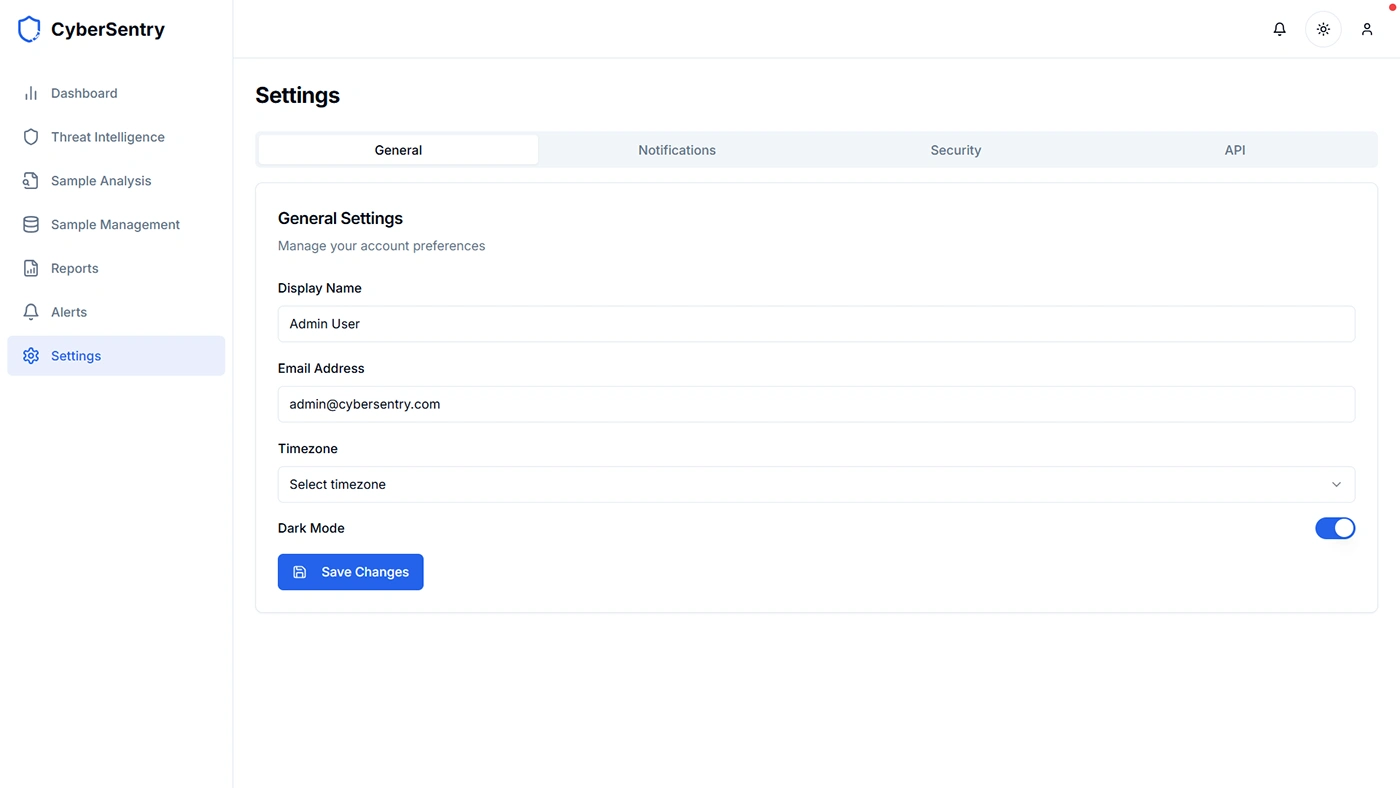Screen dimensions: 1400x788
Task: Turn off the Dark Mode switch
Action: coord(1335,528)
